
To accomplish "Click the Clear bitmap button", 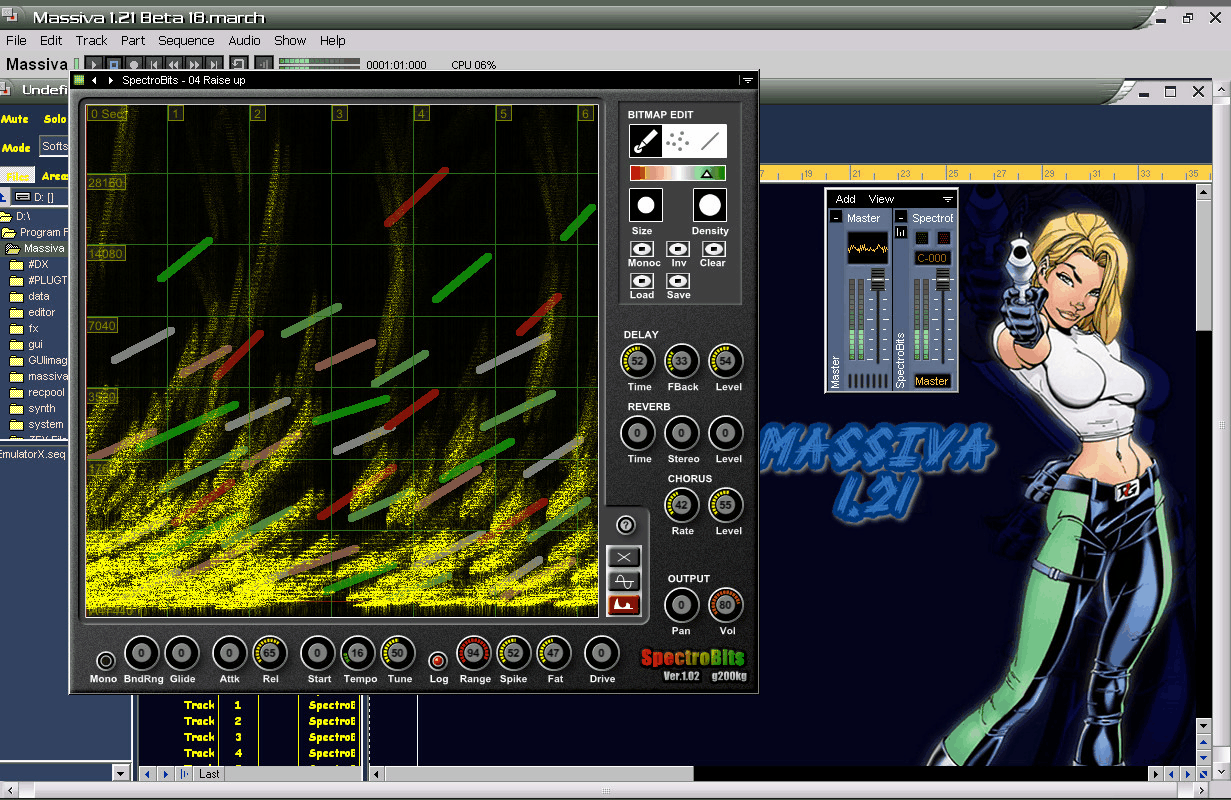I will pyautogui.click(x=713, y=249).
